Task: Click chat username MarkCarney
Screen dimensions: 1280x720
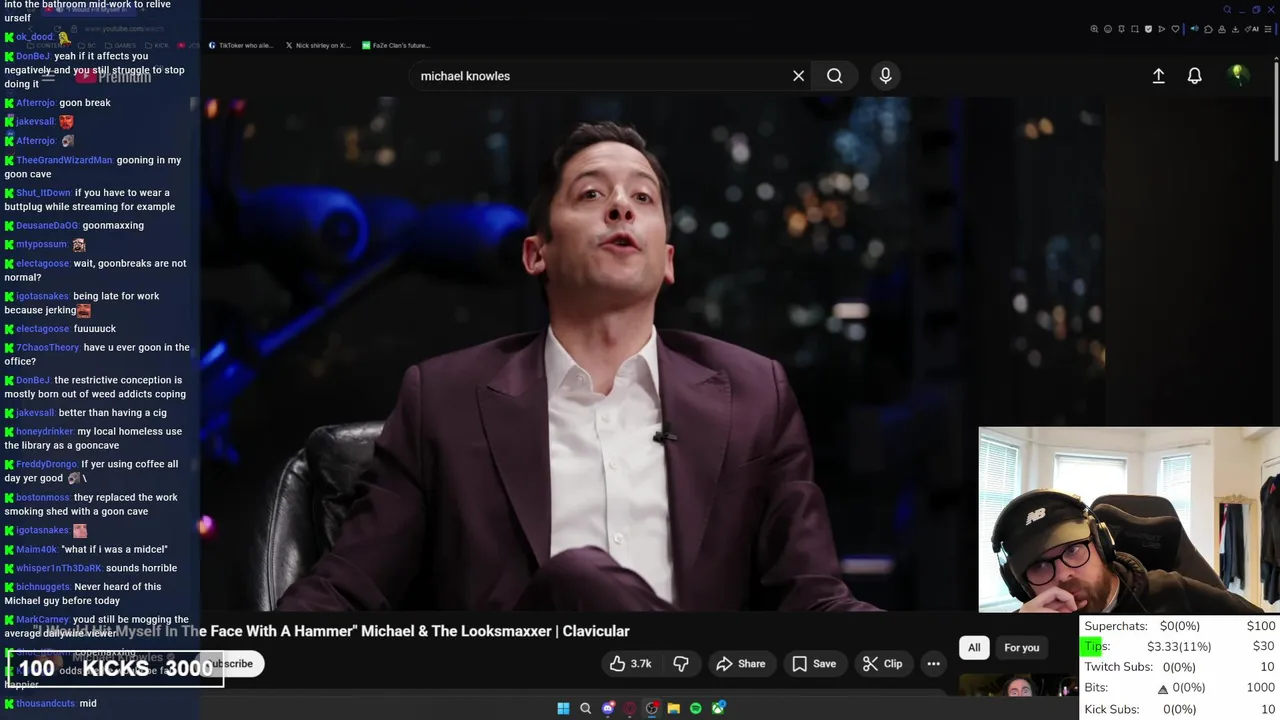Action: coord(42,619)
